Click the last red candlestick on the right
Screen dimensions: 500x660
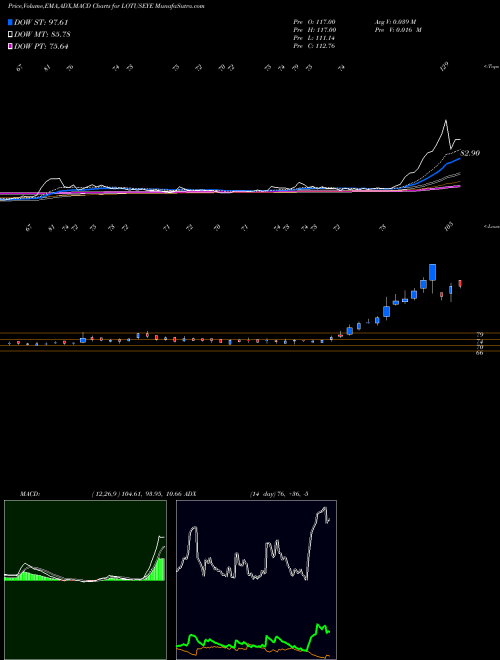coord(460,284)
